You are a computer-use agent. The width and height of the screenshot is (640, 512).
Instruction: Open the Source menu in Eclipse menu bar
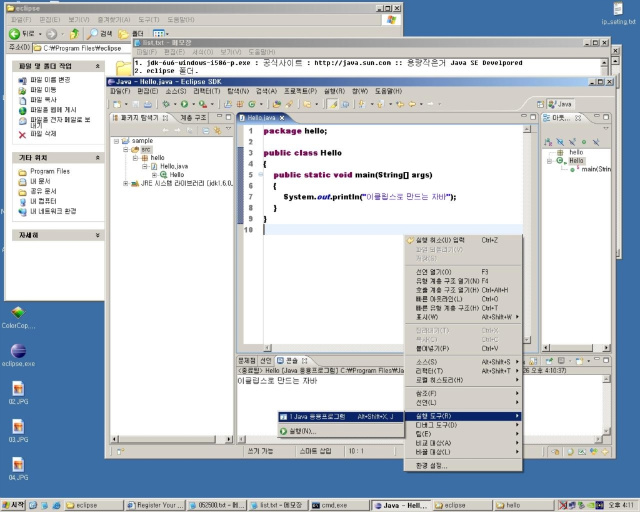(176, 91)
